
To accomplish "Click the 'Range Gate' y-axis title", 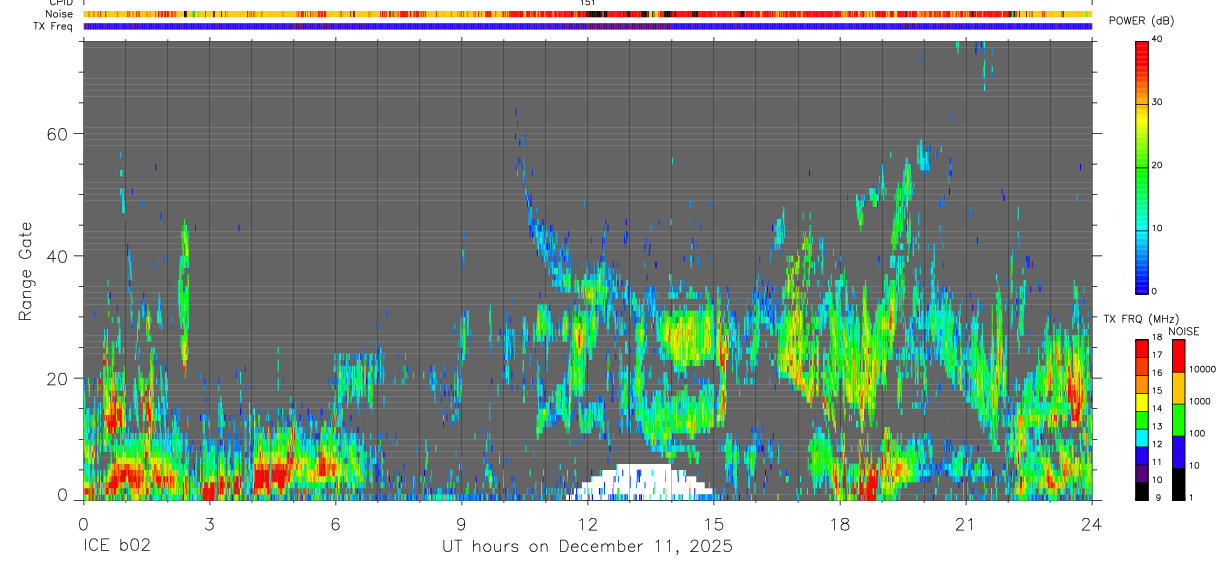I will click(x=24, y=272).
